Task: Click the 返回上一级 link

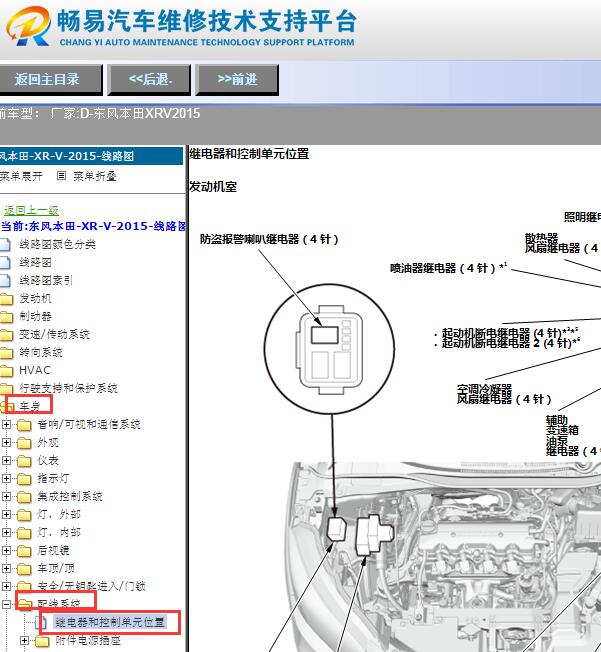Action: tap(31, 210)
